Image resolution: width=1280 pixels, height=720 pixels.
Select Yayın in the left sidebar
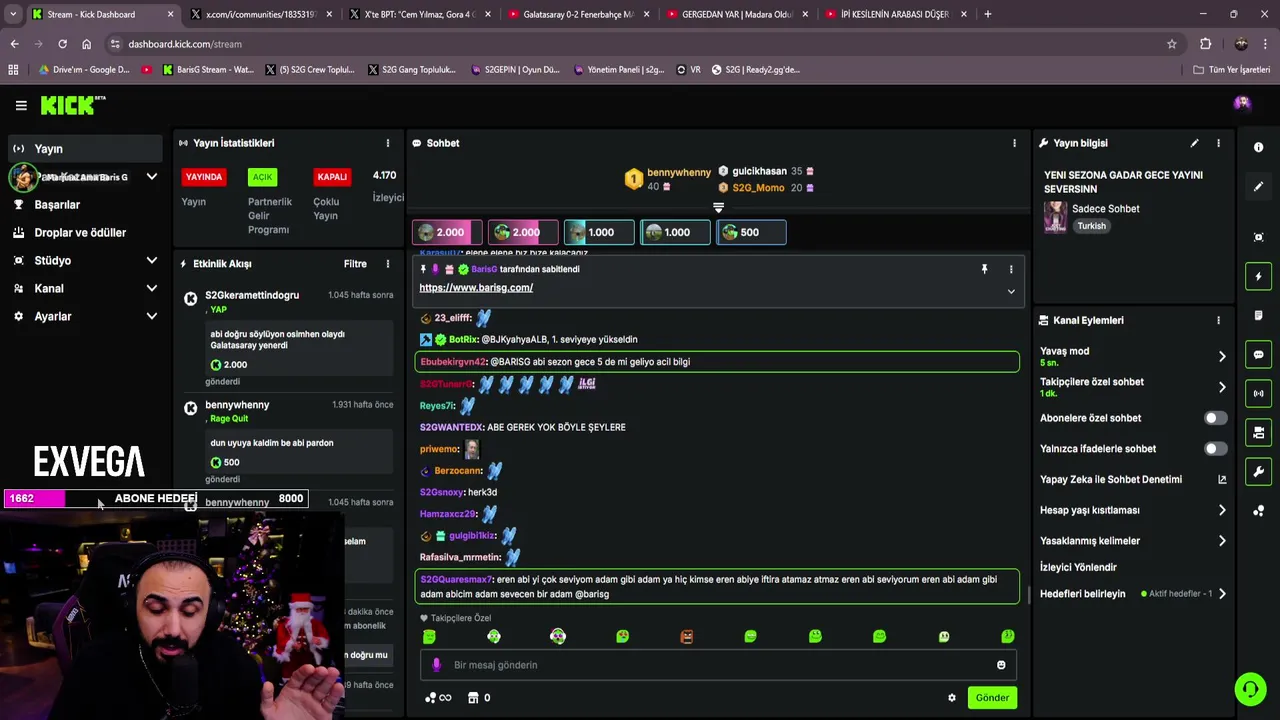click(83, 149)
